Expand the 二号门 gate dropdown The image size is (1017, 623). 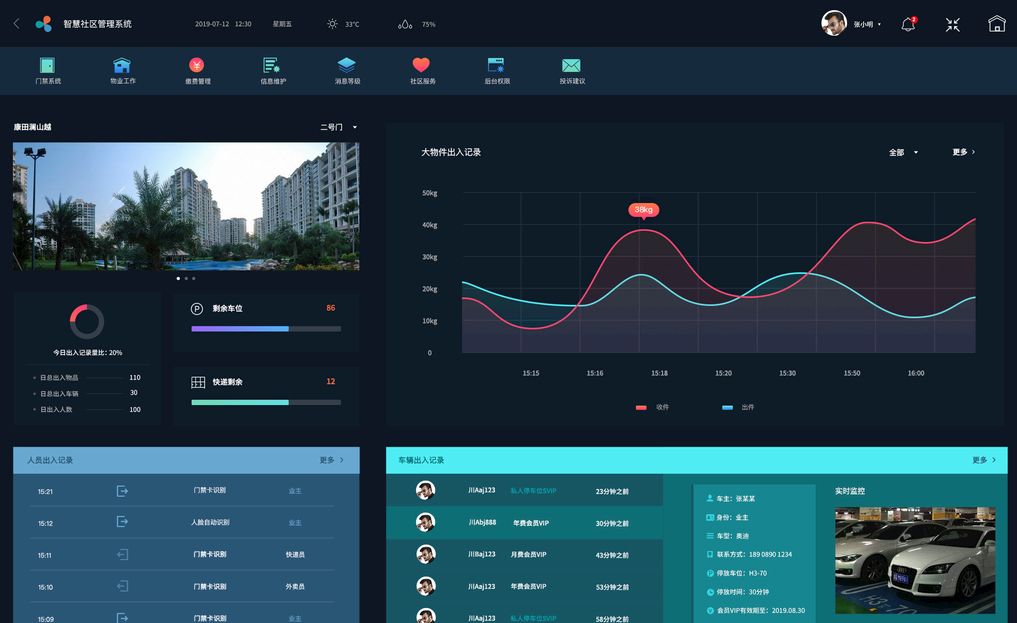(x=339, y=128)
